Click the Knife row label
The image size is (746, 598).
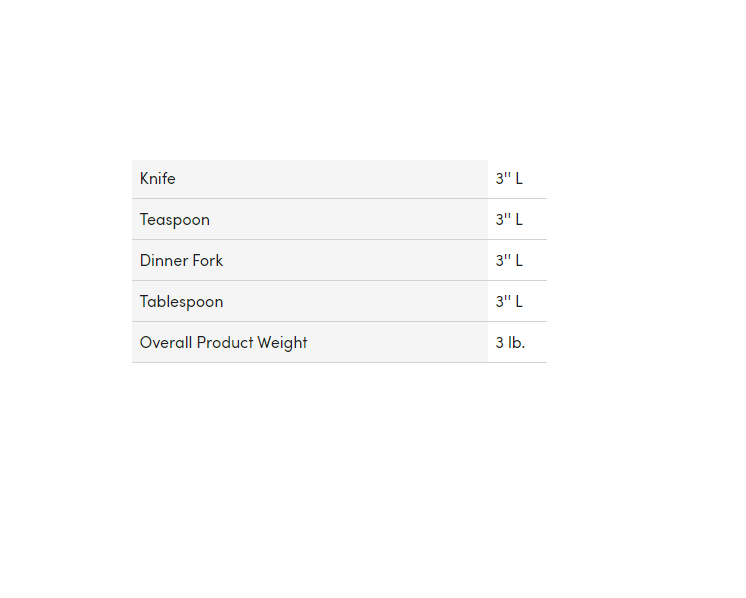pyautogui.click(x=158, y=179)
